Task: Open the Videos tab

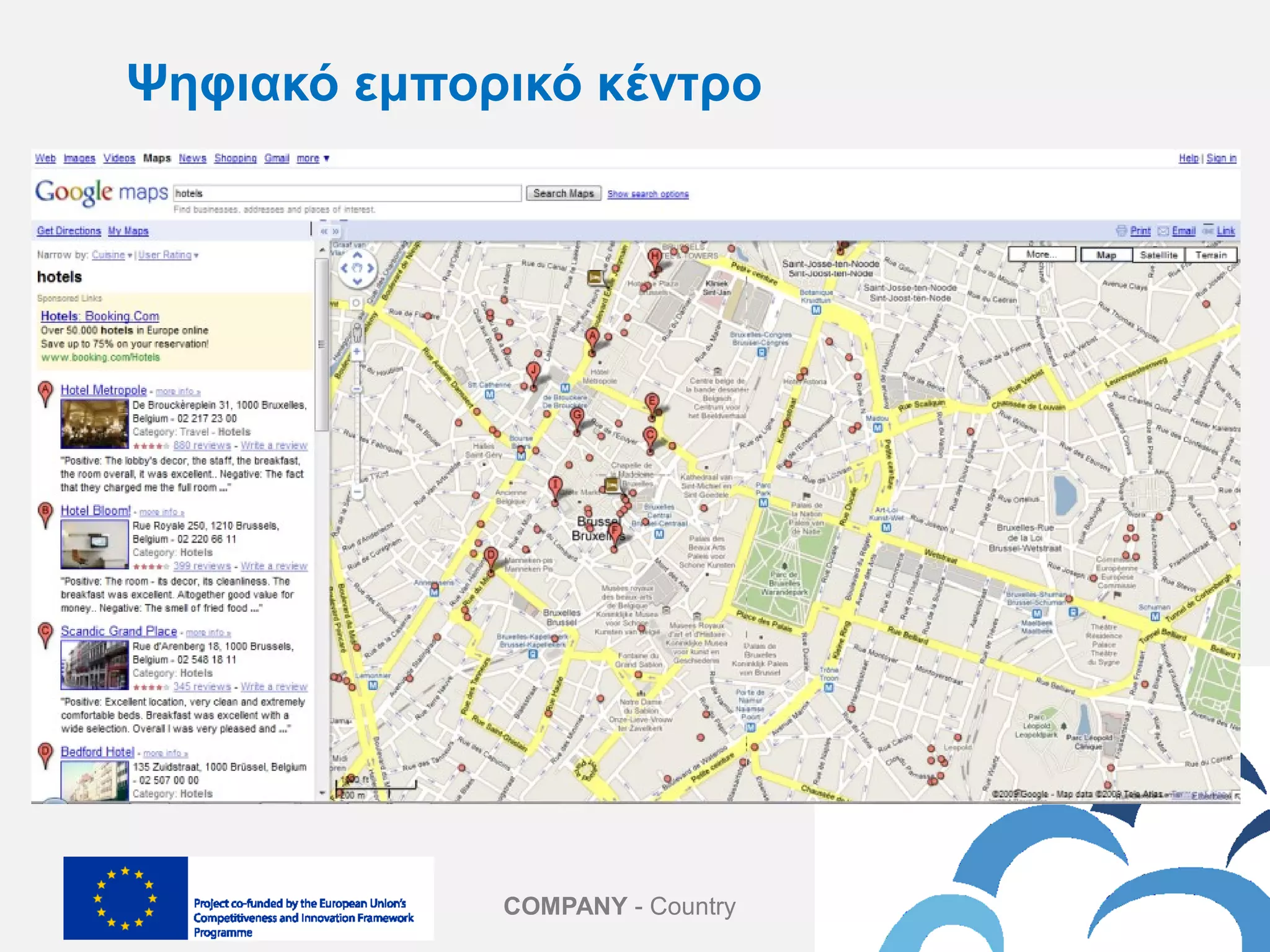Action: pyautogui.click(x=119, y=158)
